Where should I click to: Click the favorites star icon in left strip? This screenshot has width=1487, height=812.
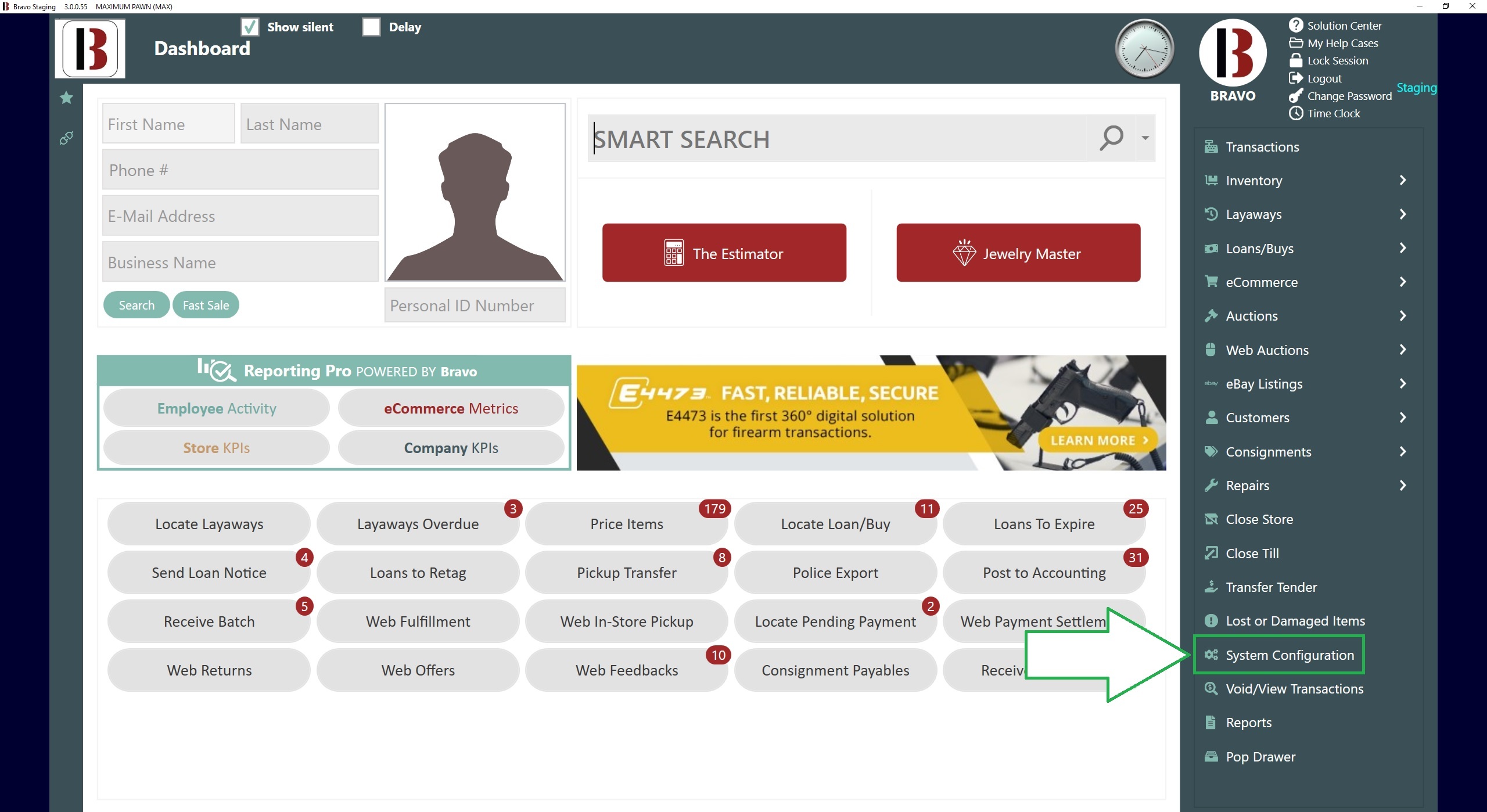67,98
